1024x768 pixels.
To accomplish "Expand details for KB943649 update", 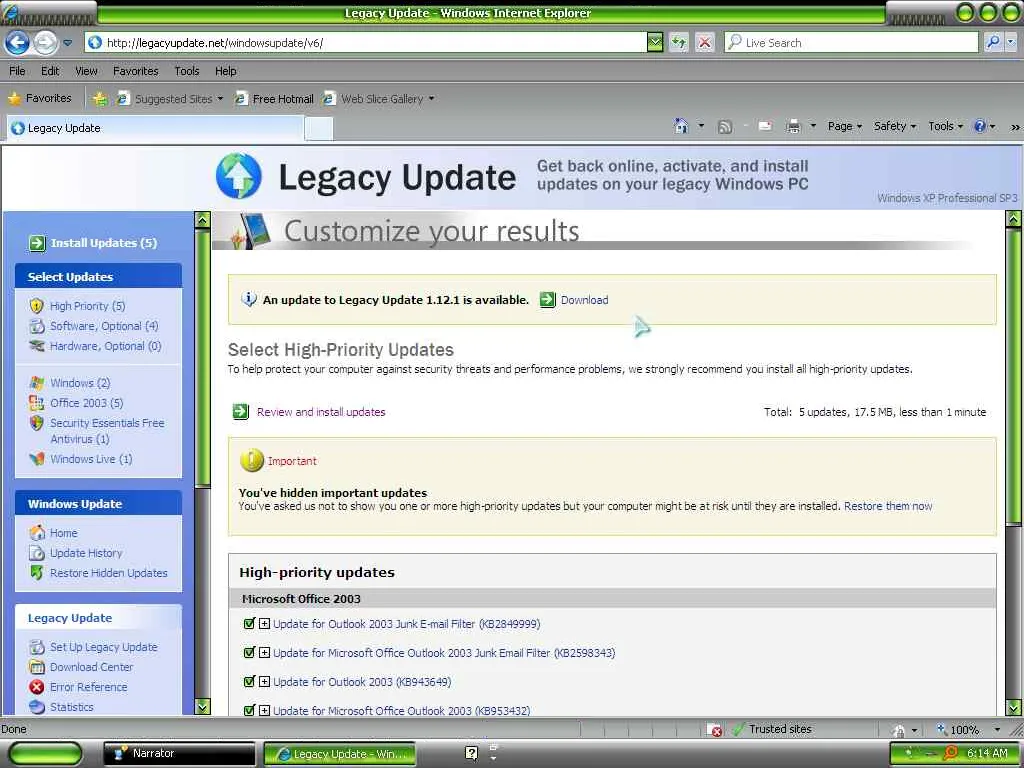I will [264, 681].
